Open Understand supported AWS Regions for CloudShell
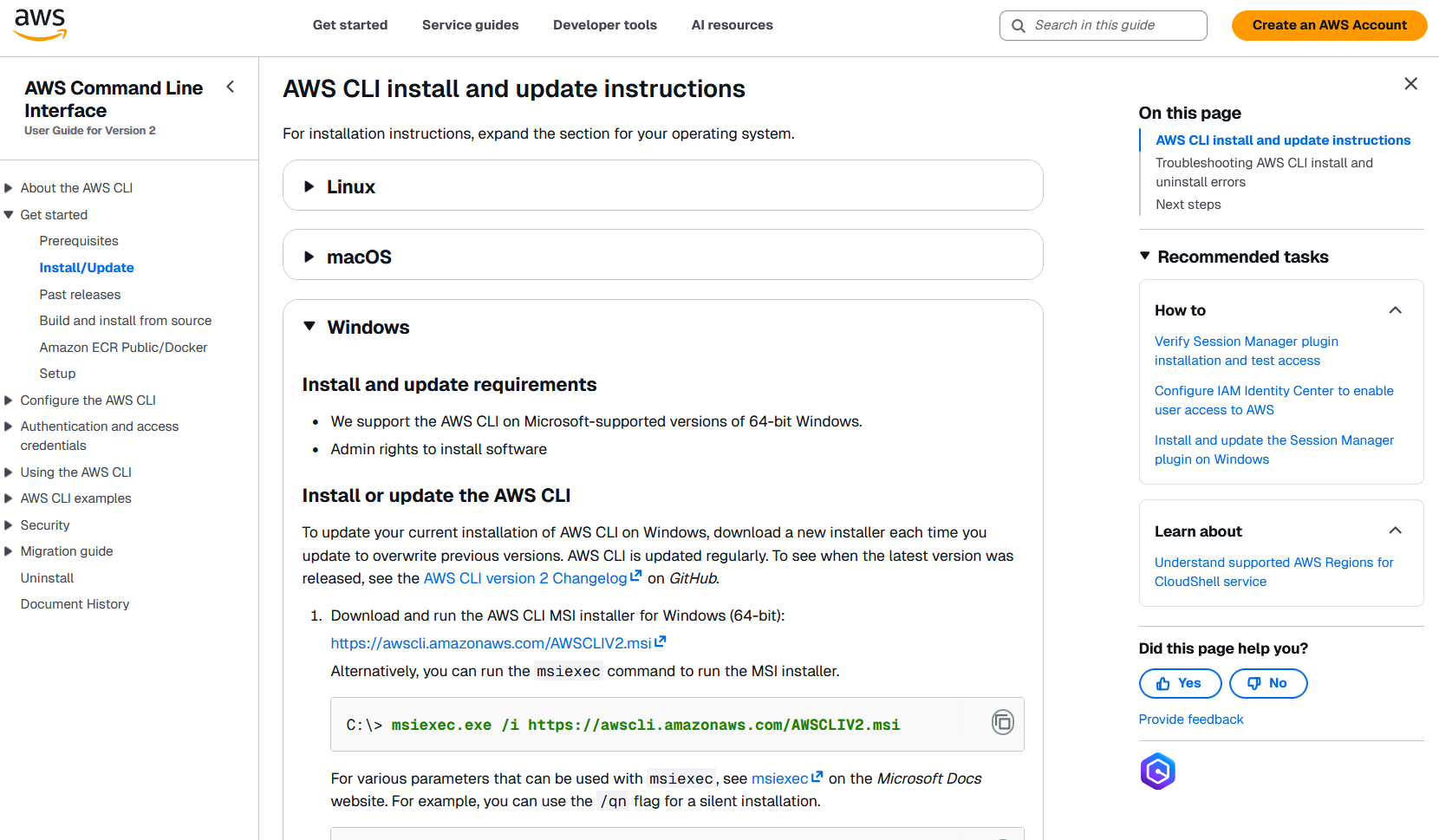 (1273, 572)
